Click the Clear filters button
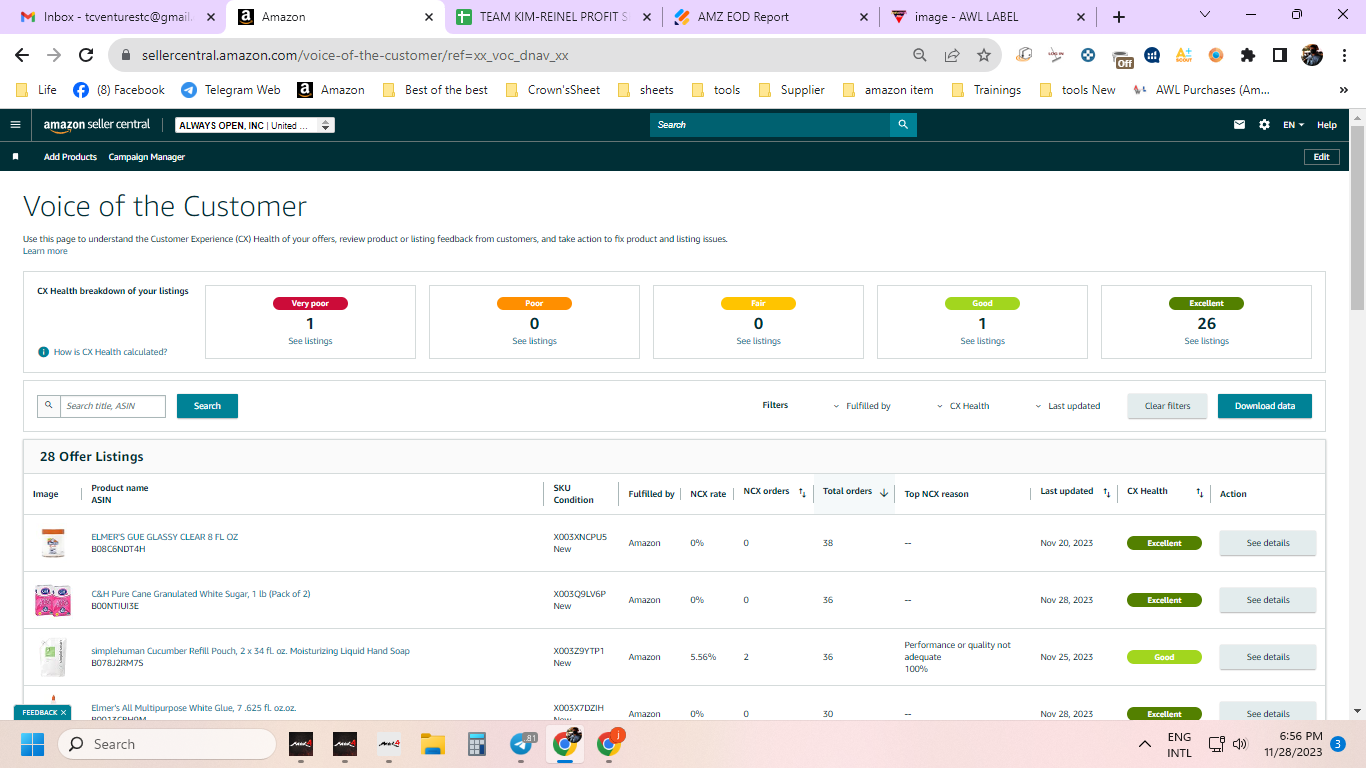Image resolution: width=1366 pixels, height=768 pixels. point(1167,406)
